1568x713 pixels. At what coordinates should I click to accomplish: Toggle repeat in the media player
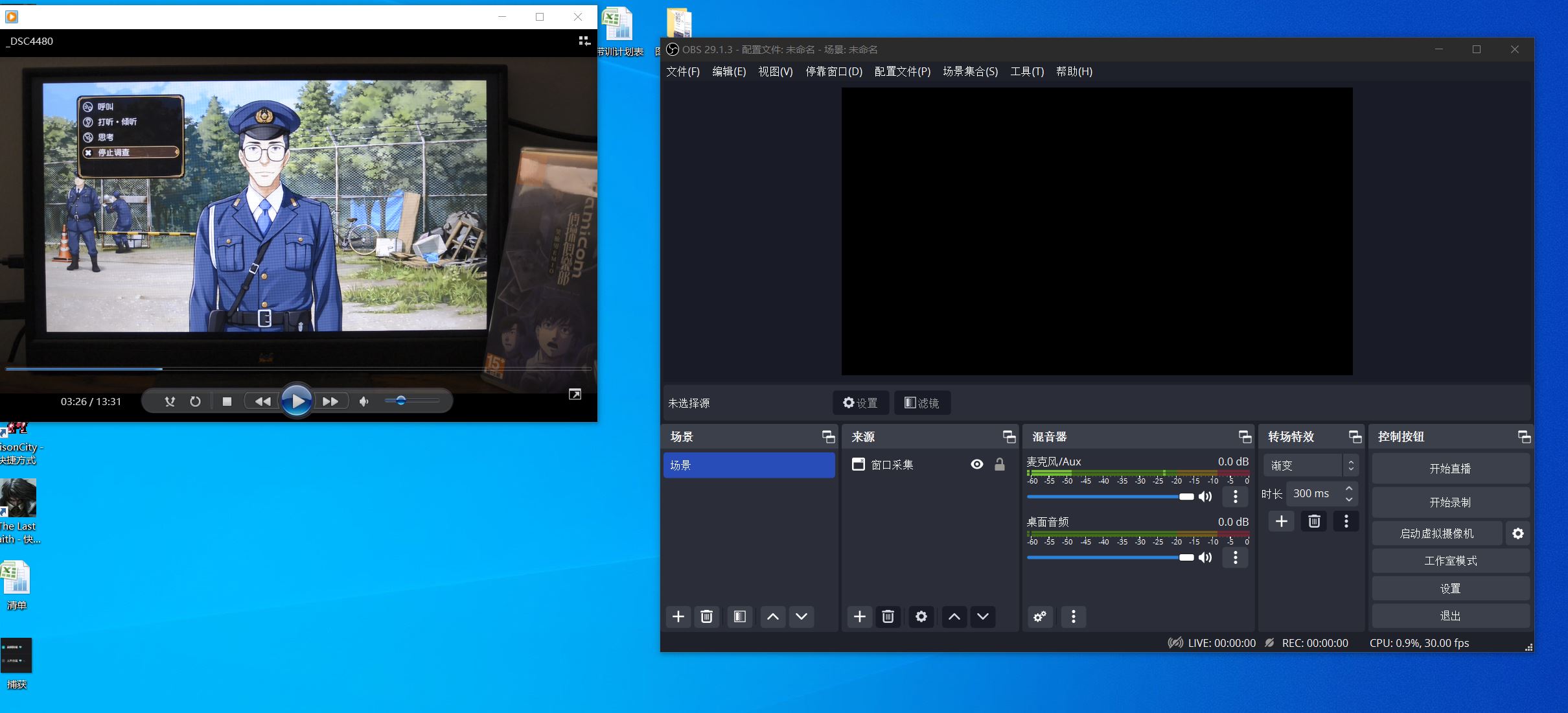pos(195,401)
